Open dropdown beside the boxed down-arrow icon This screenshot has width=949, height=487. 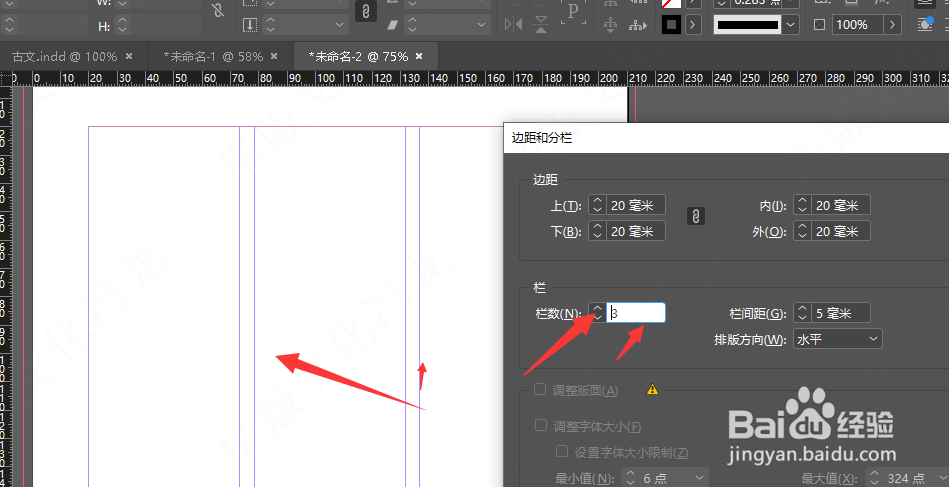[341, 25]
